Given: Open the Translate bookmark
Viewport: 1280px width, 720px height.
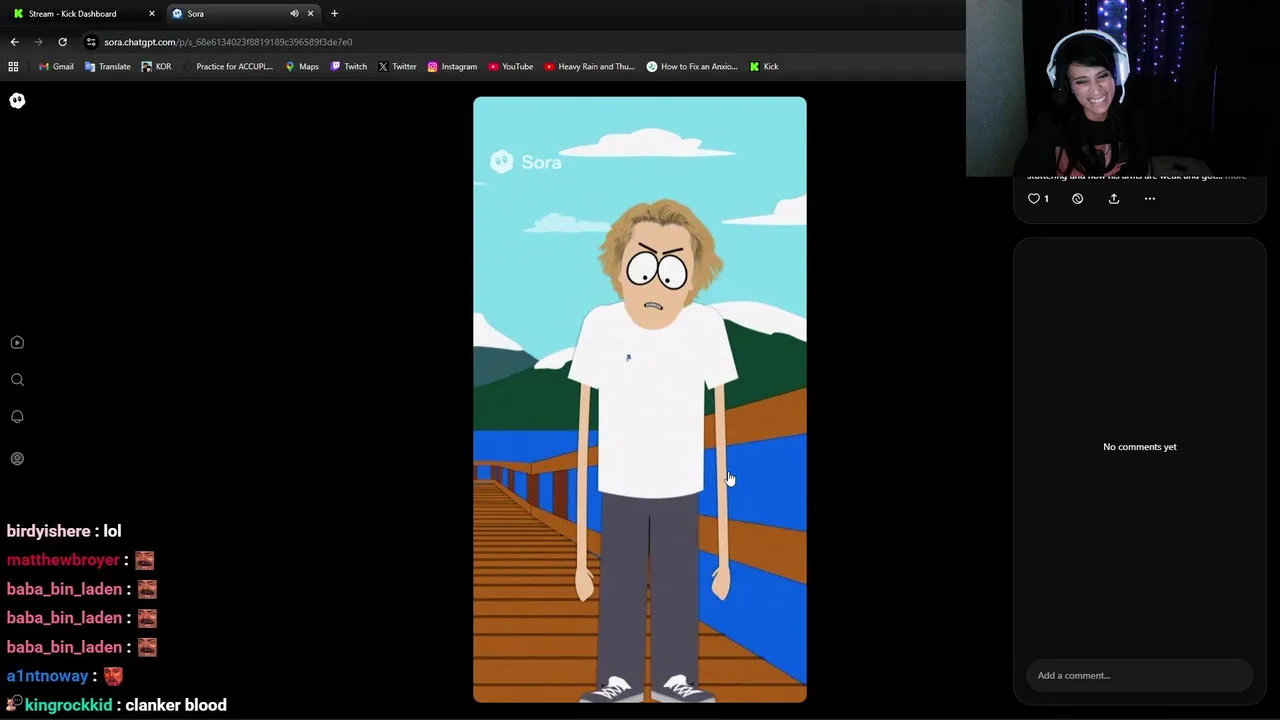Looking at the screenshot, I should [107, 67].
